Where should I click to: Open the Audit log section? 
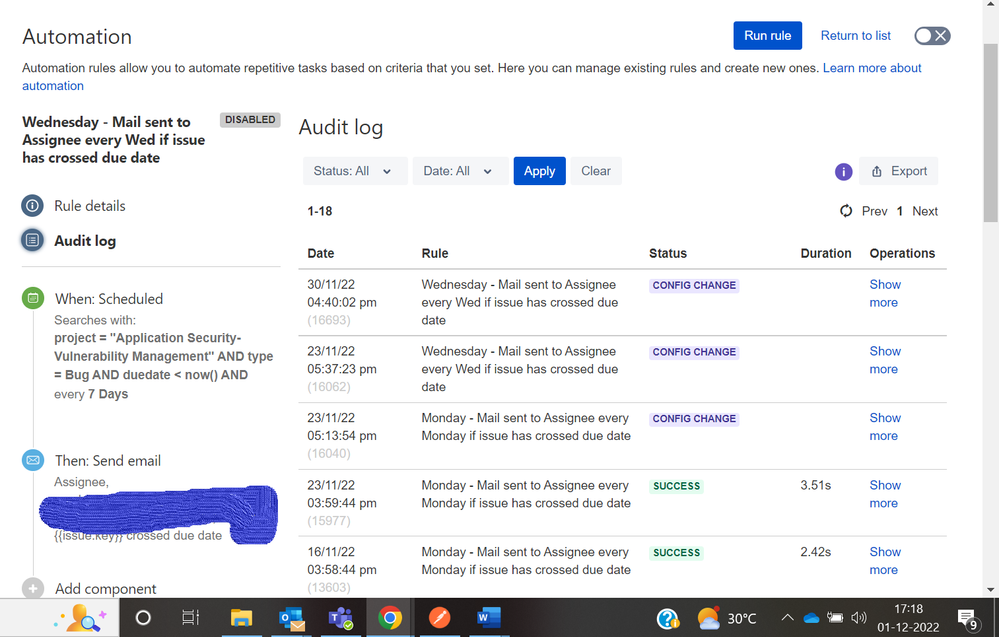(85, 241)
